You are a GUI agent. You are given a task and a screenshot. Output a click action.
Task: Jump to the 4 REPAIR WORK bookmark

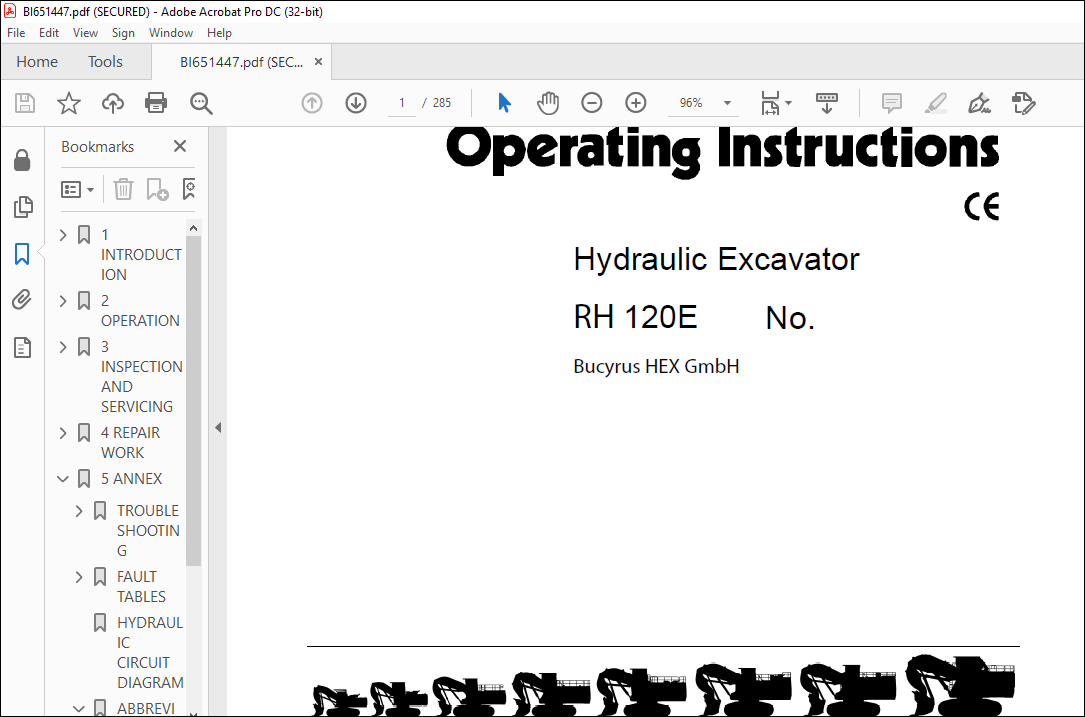(130, 443)
